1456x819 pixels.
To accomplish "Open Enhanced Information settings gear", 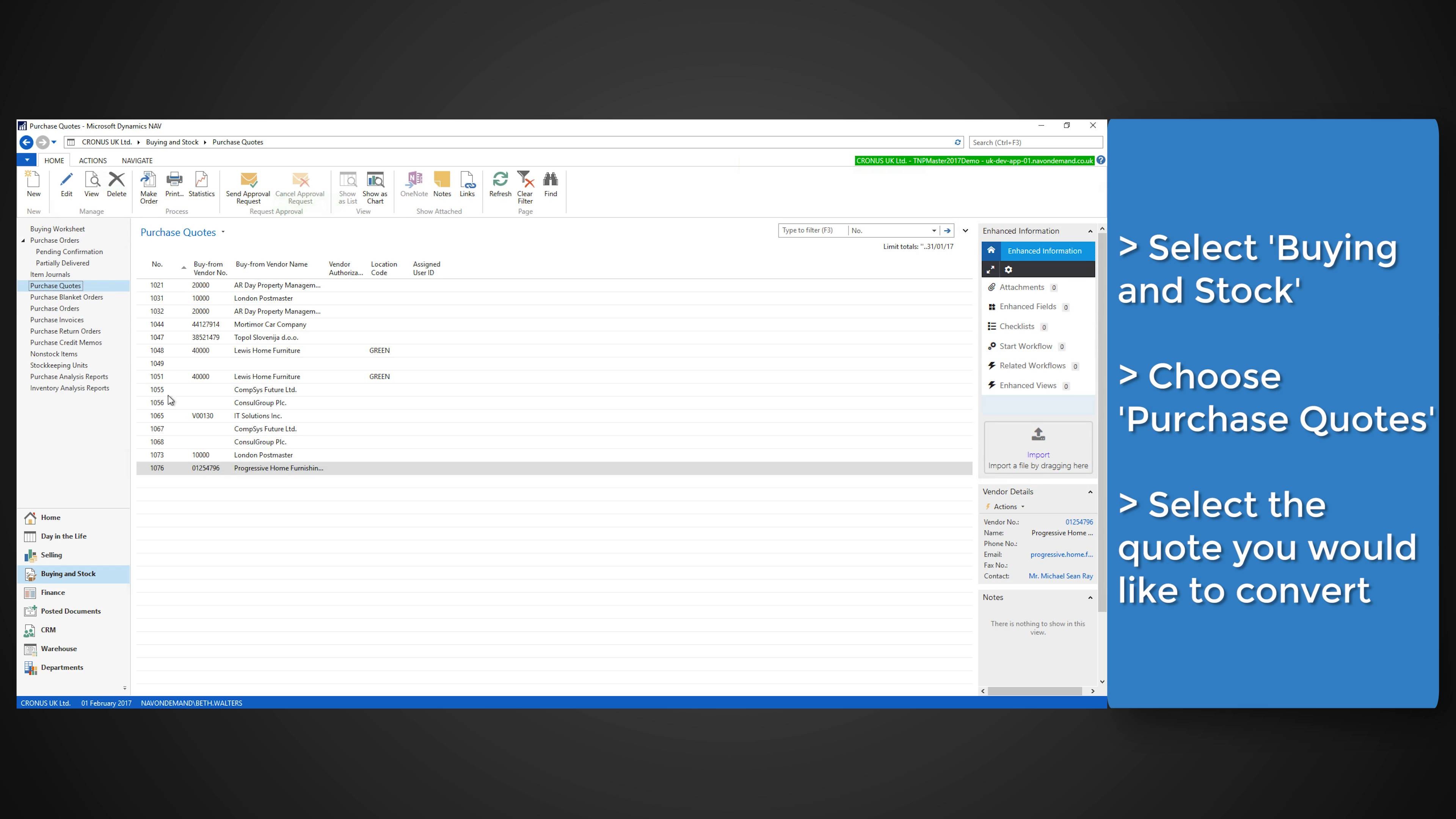I will pos(1008,270).
